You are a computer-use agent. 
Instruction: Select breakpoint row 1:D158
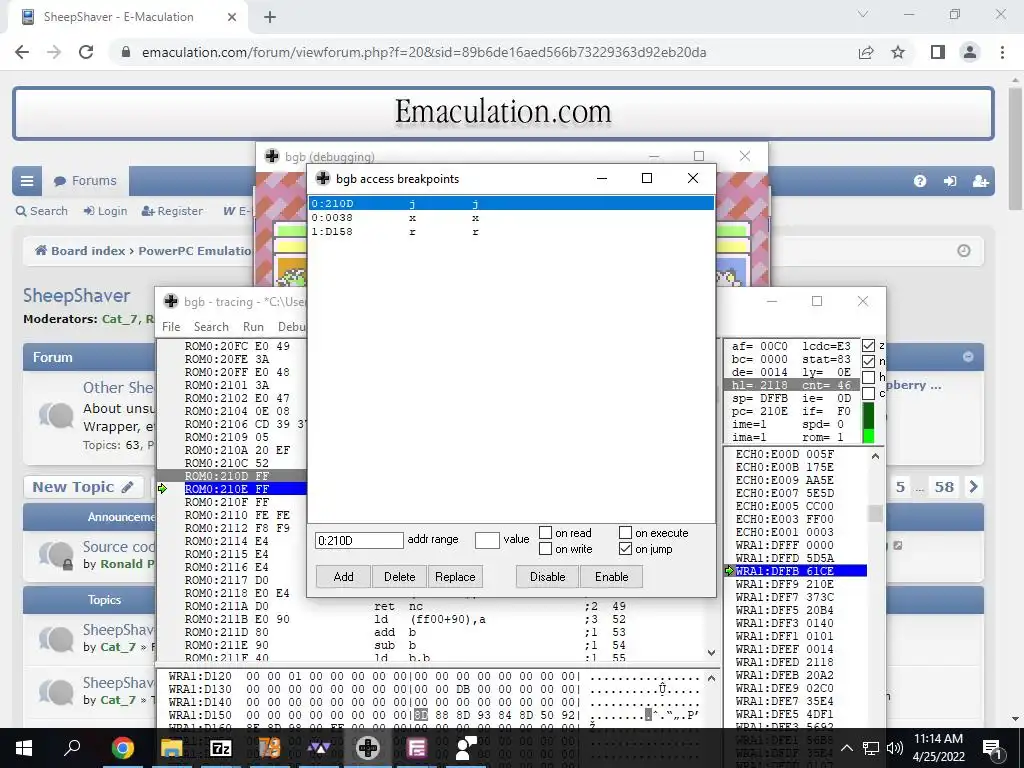(511, 232)
